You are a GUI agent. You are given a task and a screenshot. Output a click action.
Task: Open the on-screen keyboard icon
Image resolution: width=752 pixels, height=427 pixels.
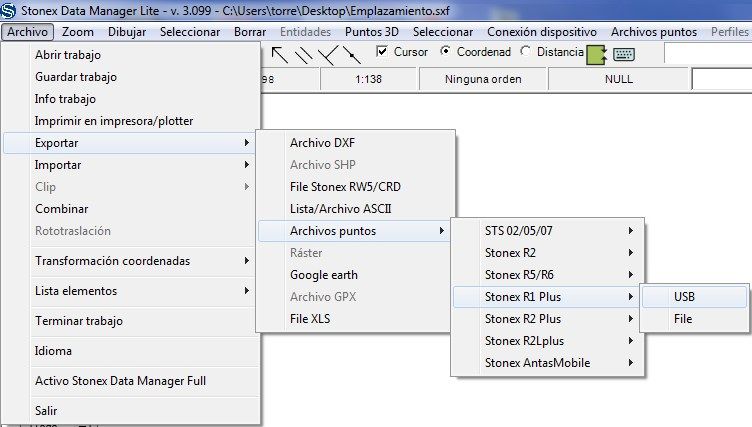624,54
